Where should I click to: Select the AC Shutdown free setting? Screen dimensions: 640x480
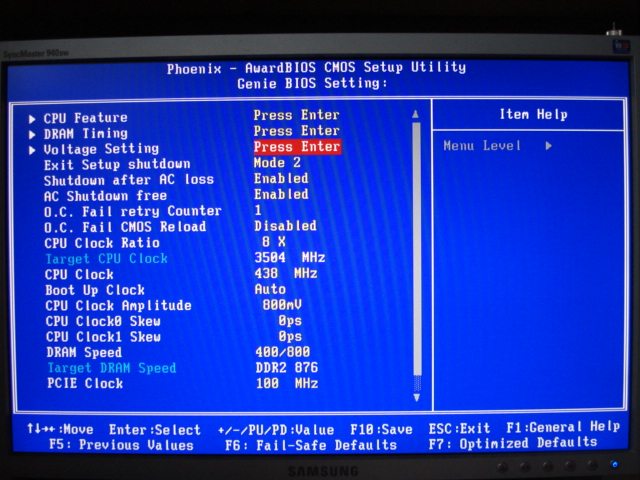pos(105,196)
